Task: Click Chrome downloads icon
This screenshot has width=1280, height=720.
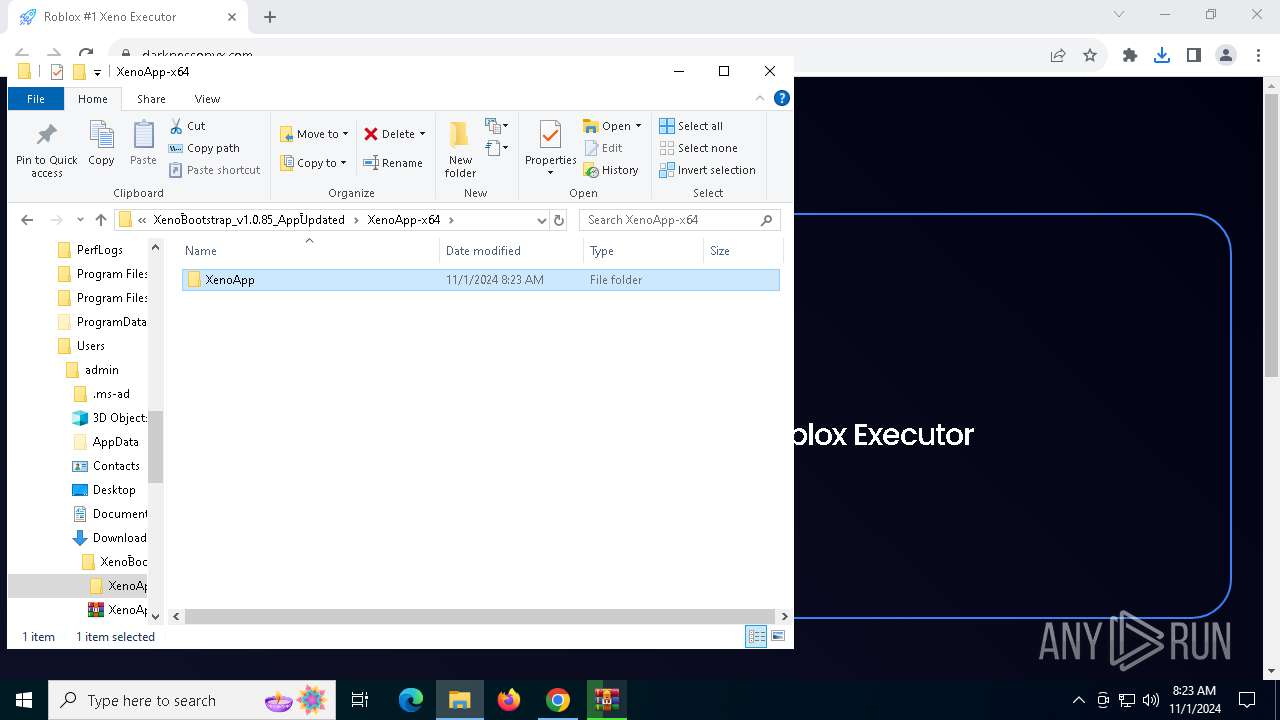Action: (1162, 56)
